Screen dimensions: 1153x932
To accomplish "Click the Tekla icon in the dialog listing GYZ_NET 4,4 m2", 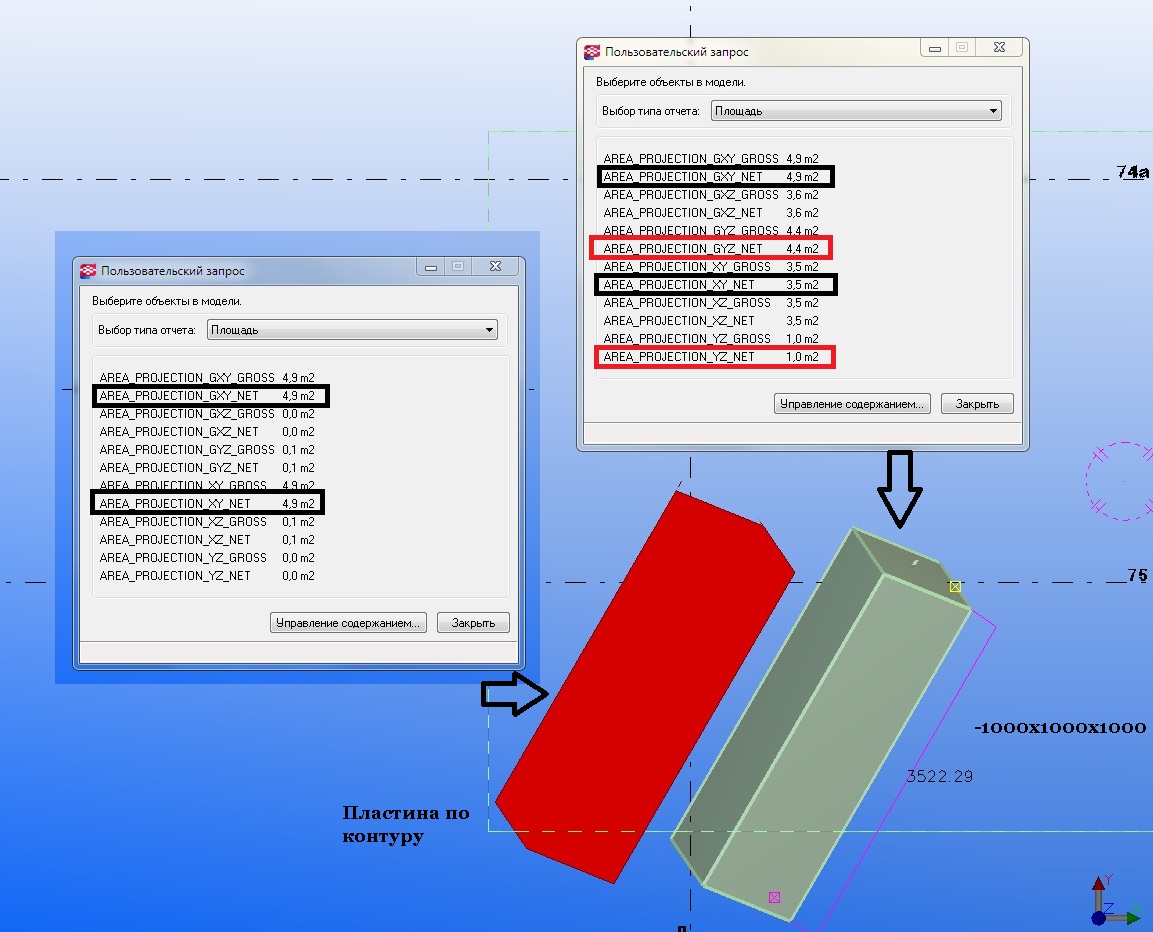I will pyautogui.click(x=592, y=51).
